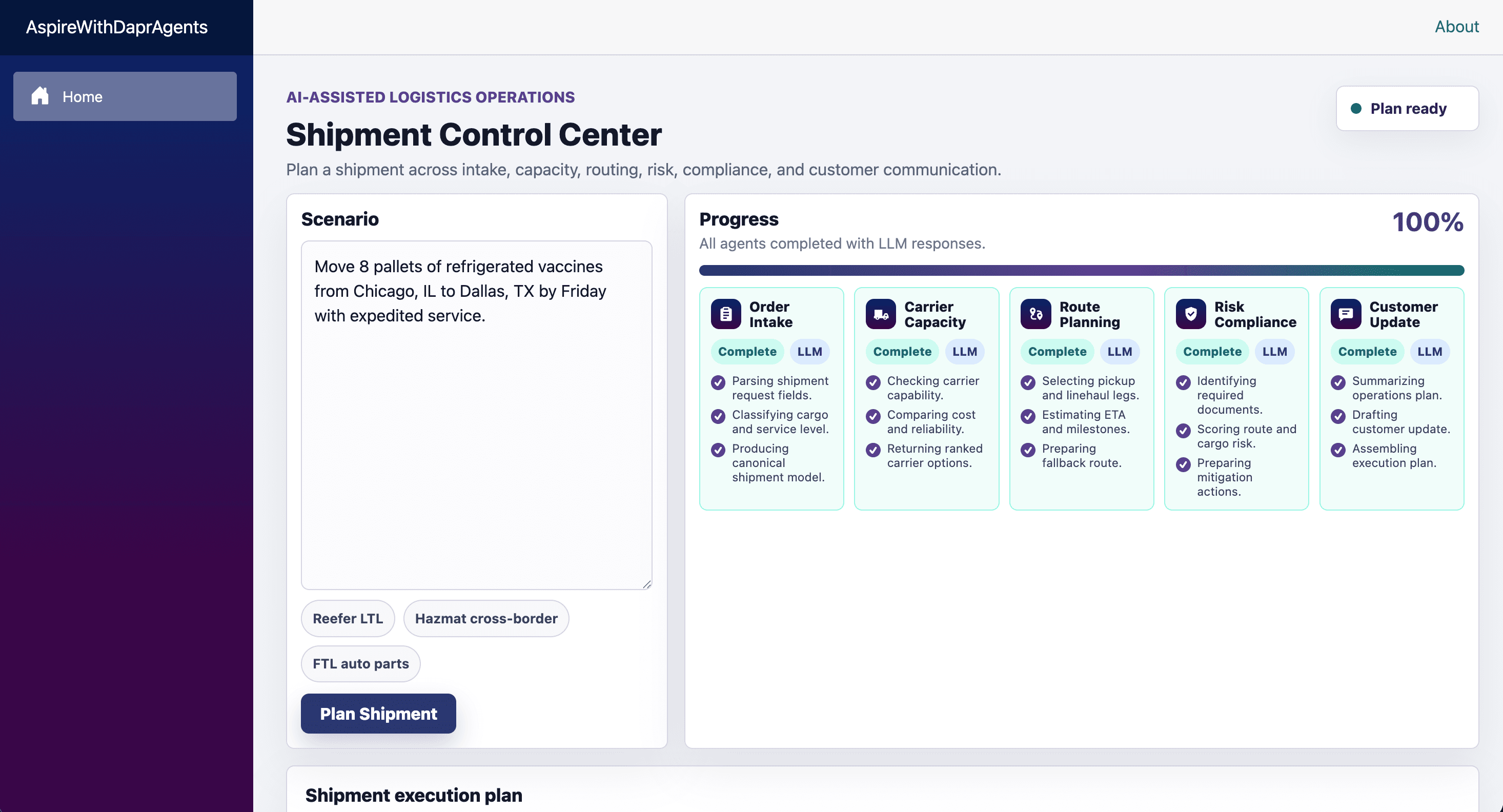
Task: Click the LLM badge under Route Planning
Action: coord(1120,352)
